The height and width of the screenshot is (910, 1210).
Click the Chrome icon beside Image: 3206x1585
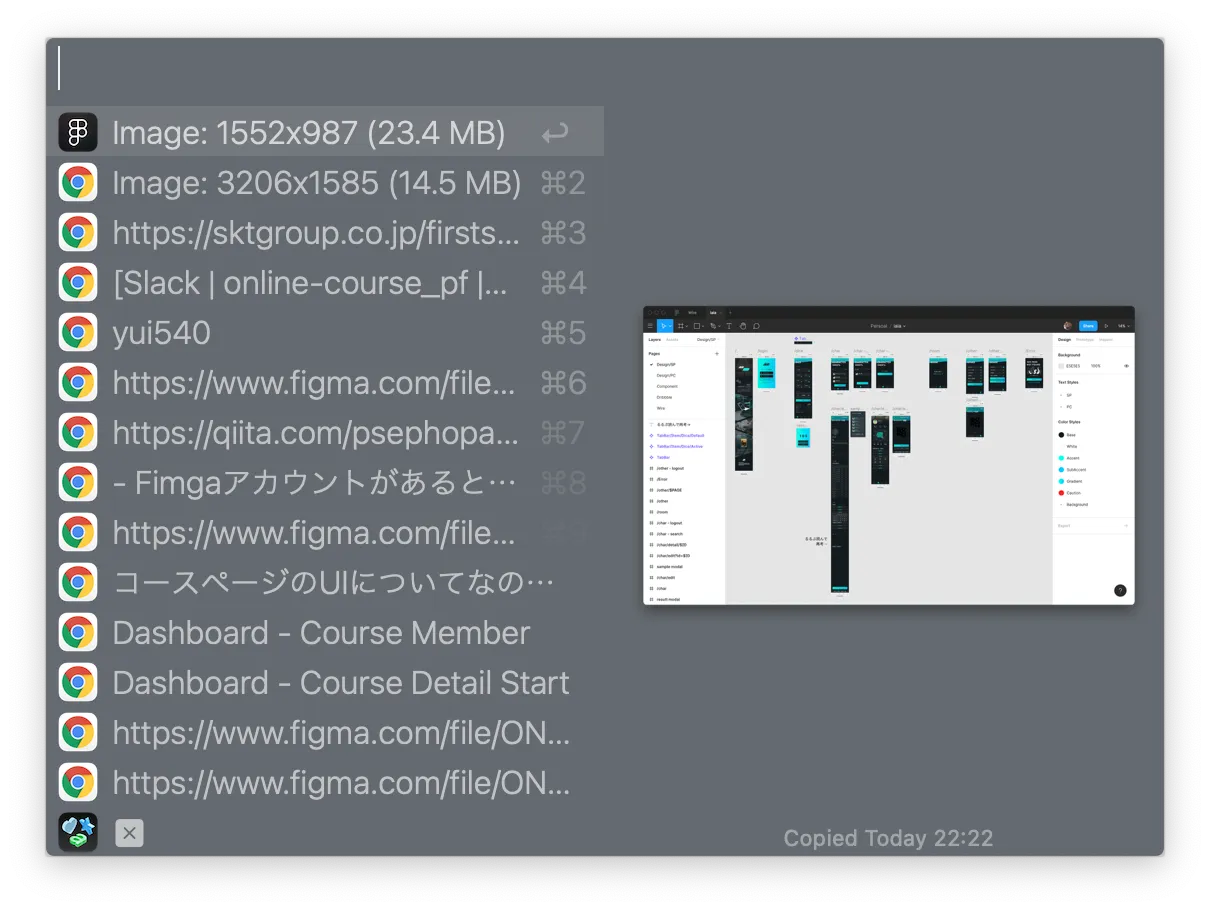click(x=78, y=182)
